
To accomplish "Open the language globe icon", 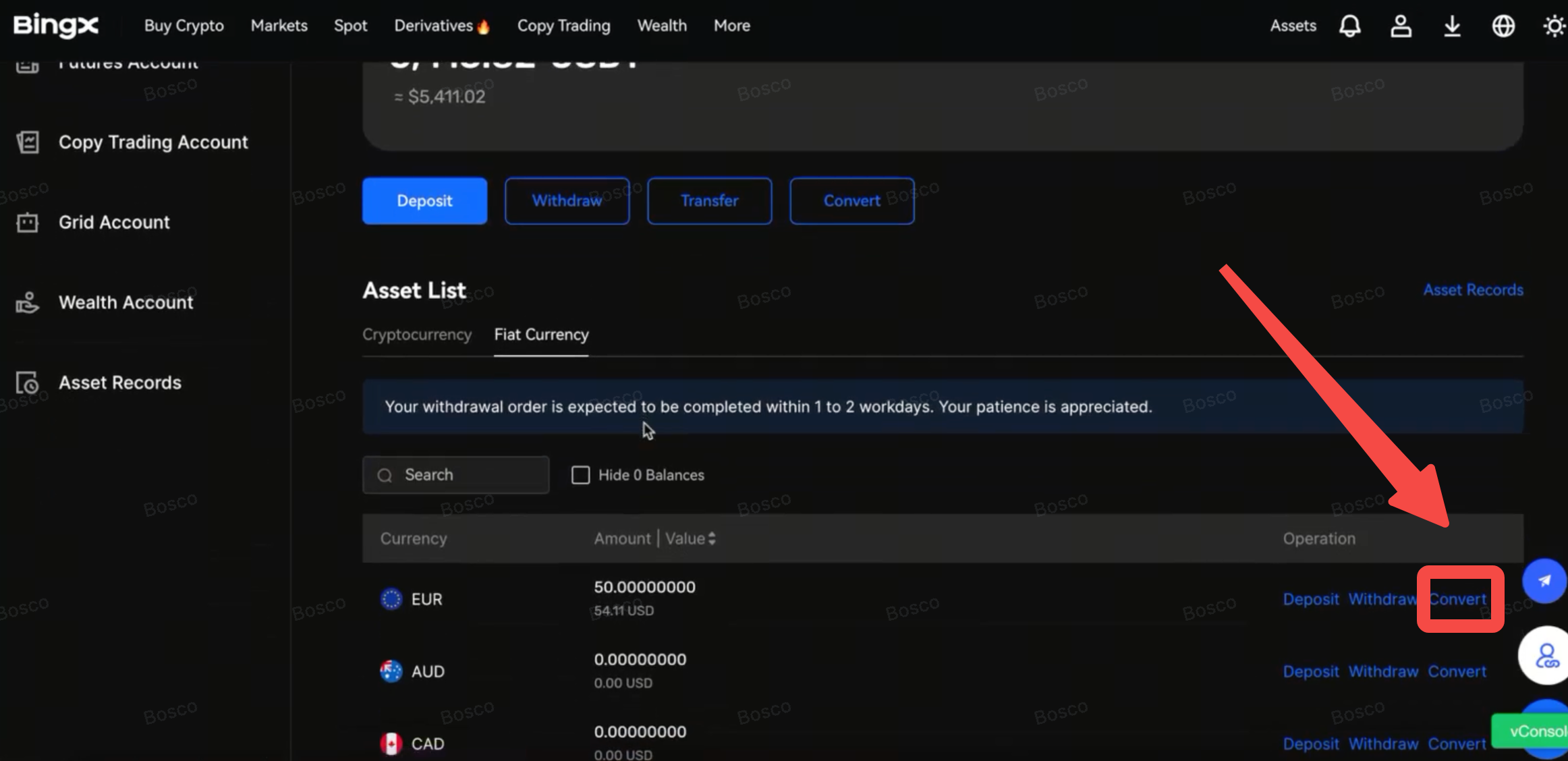I will click(1503, 26).
